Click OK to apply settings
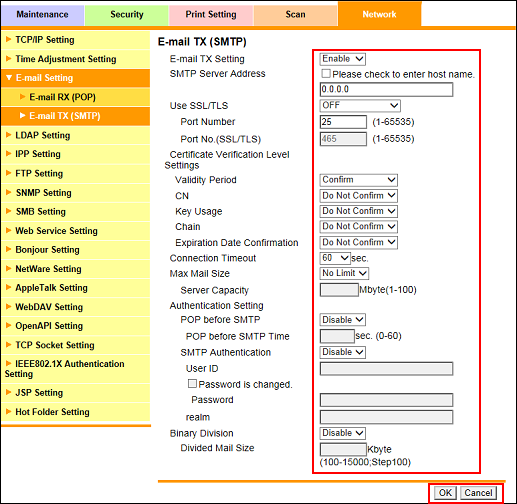Image resolution: width=517 pixels, height=504 pixels. click(445, 493)
